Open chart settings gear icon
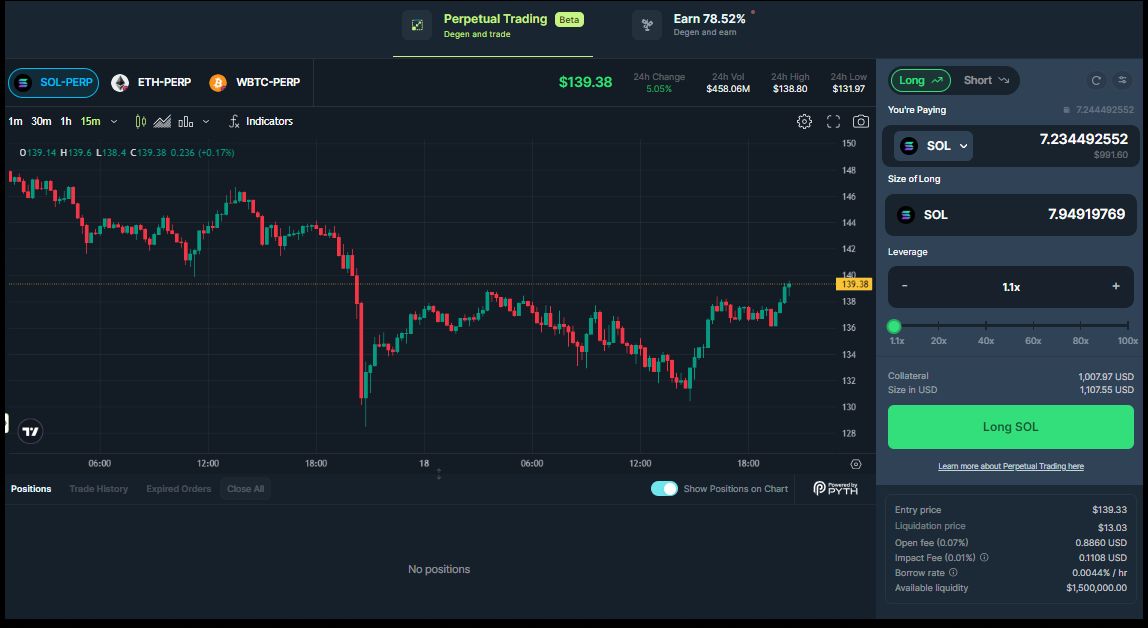This screenshot has height=628, width=1148. (x=804, y=121)
